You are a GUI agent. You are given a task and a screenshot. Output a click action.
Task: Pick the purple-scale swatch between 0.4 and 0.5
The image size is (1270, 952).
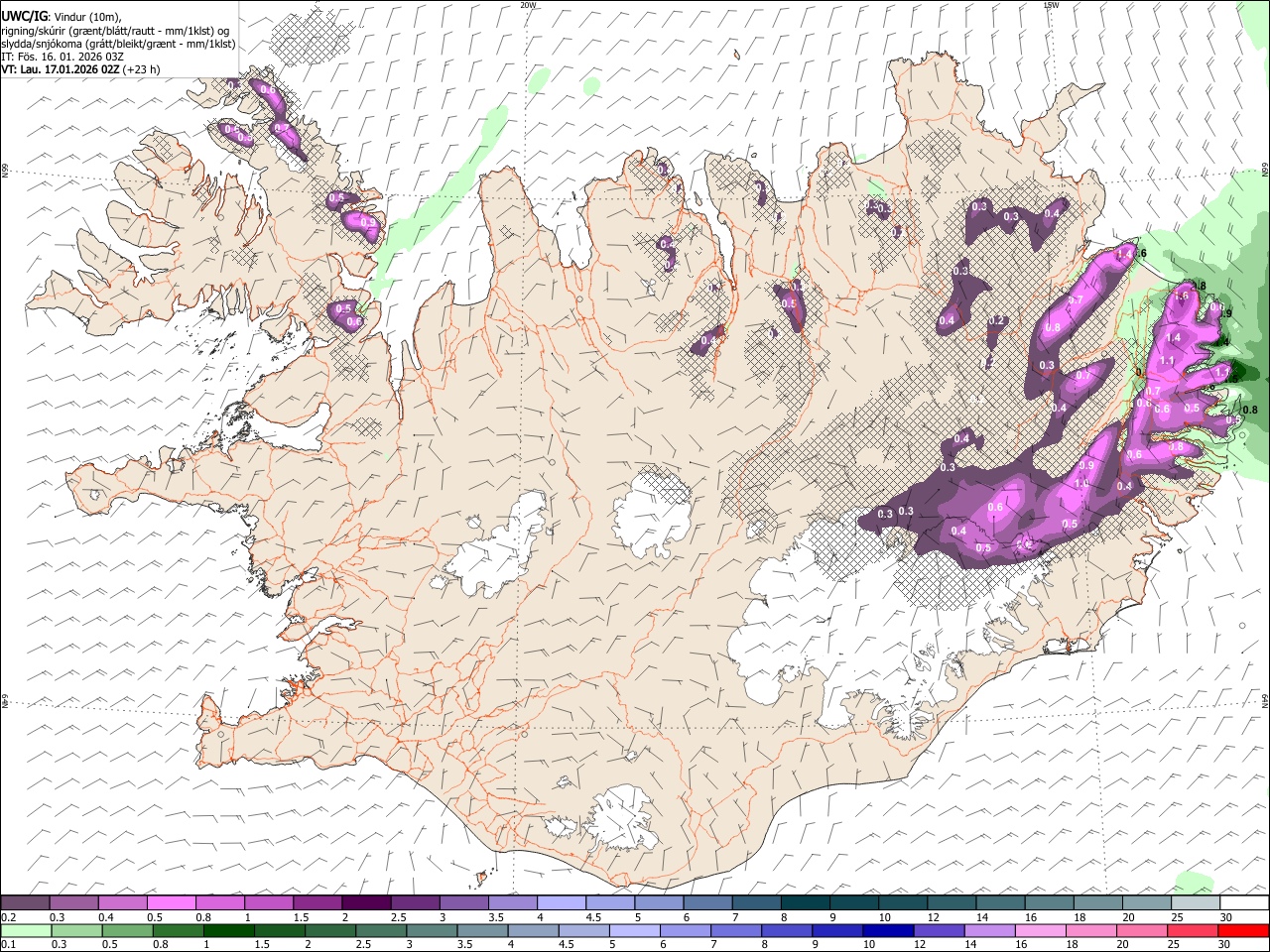(x=122, y=902)
